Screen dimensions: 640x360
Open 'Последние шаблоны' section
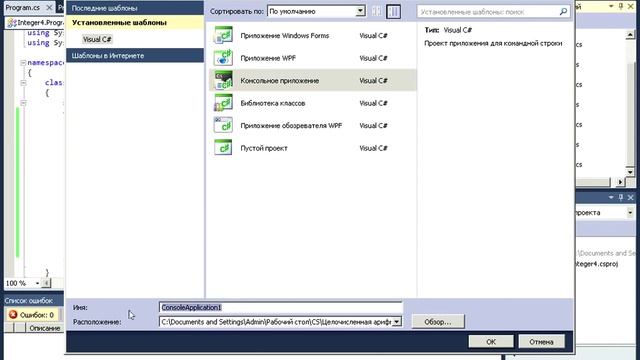coord(135,8)
